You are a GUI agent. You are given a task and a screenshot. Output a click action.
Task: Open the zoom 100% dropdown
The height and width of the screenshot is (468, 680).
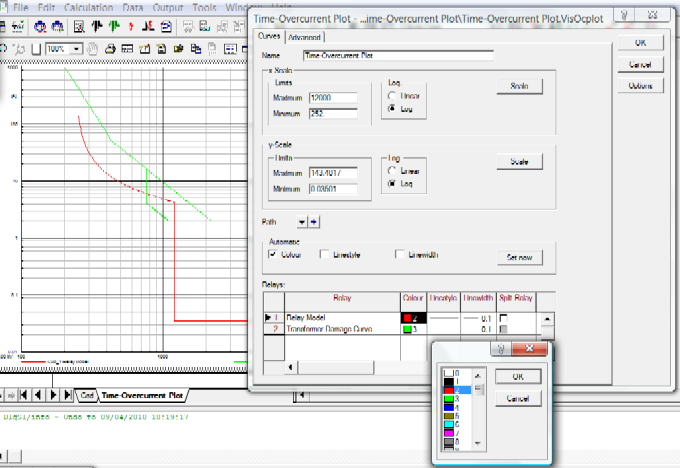pos(75,49)
